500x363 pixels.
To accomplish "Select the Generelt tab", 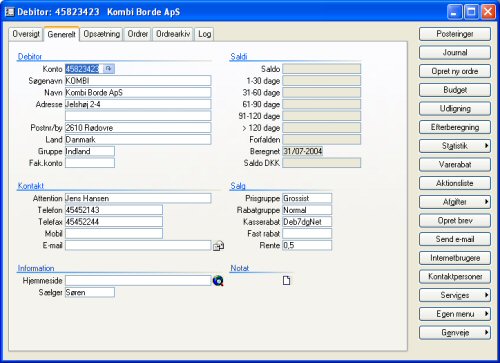I will click(x=61, y=34).
